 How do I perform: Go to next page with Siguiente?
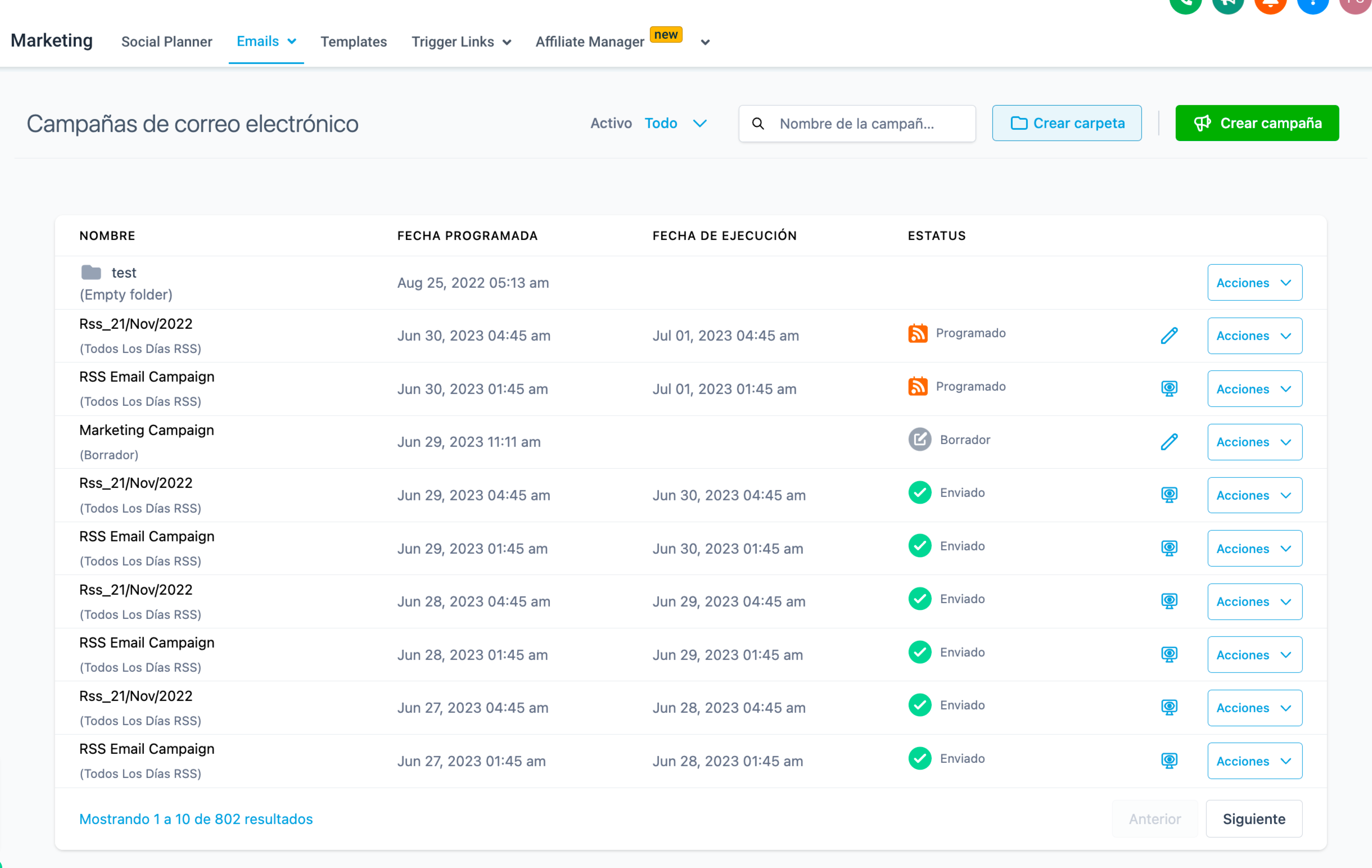(x=1253, y=819)
